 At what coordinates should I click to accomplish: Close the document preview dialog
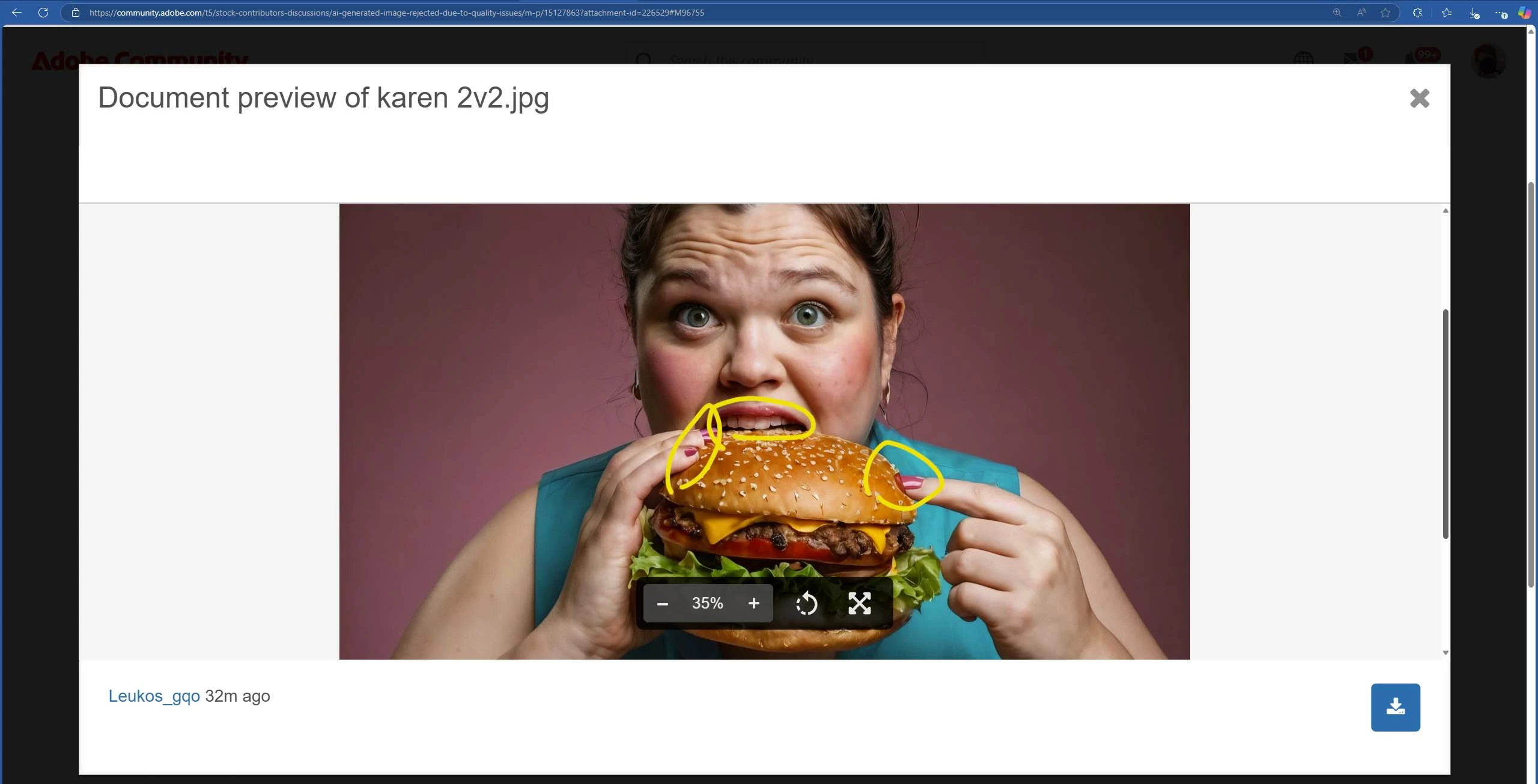point(1419,99)
